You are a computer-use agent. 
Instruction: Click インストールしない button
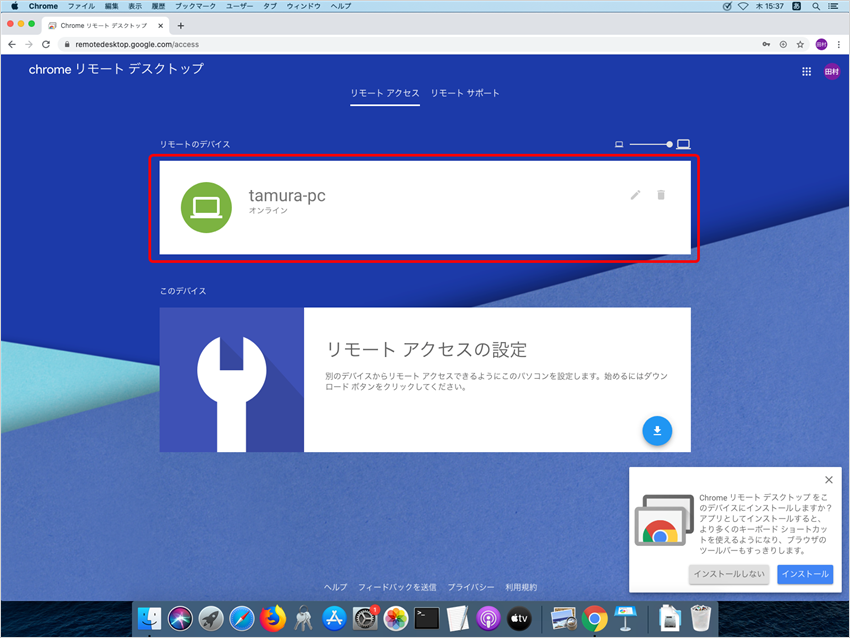[x=729, y=574]
